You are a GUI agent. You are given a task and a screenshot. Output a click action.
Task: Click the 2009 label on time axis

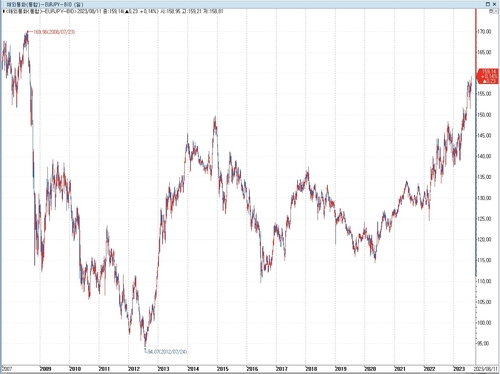45,369
